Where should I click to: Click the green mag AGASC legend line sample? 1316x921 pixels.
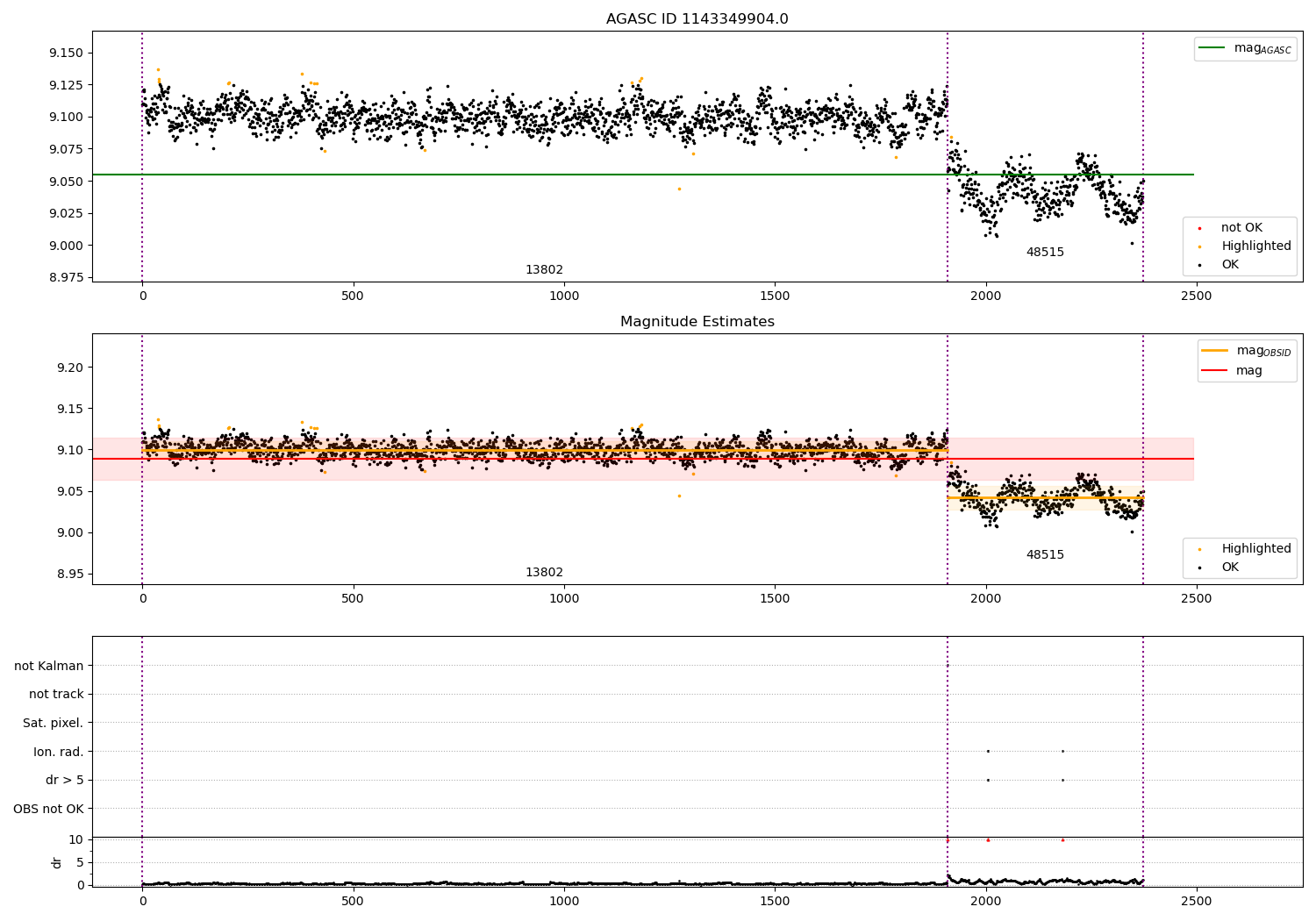1212,48
